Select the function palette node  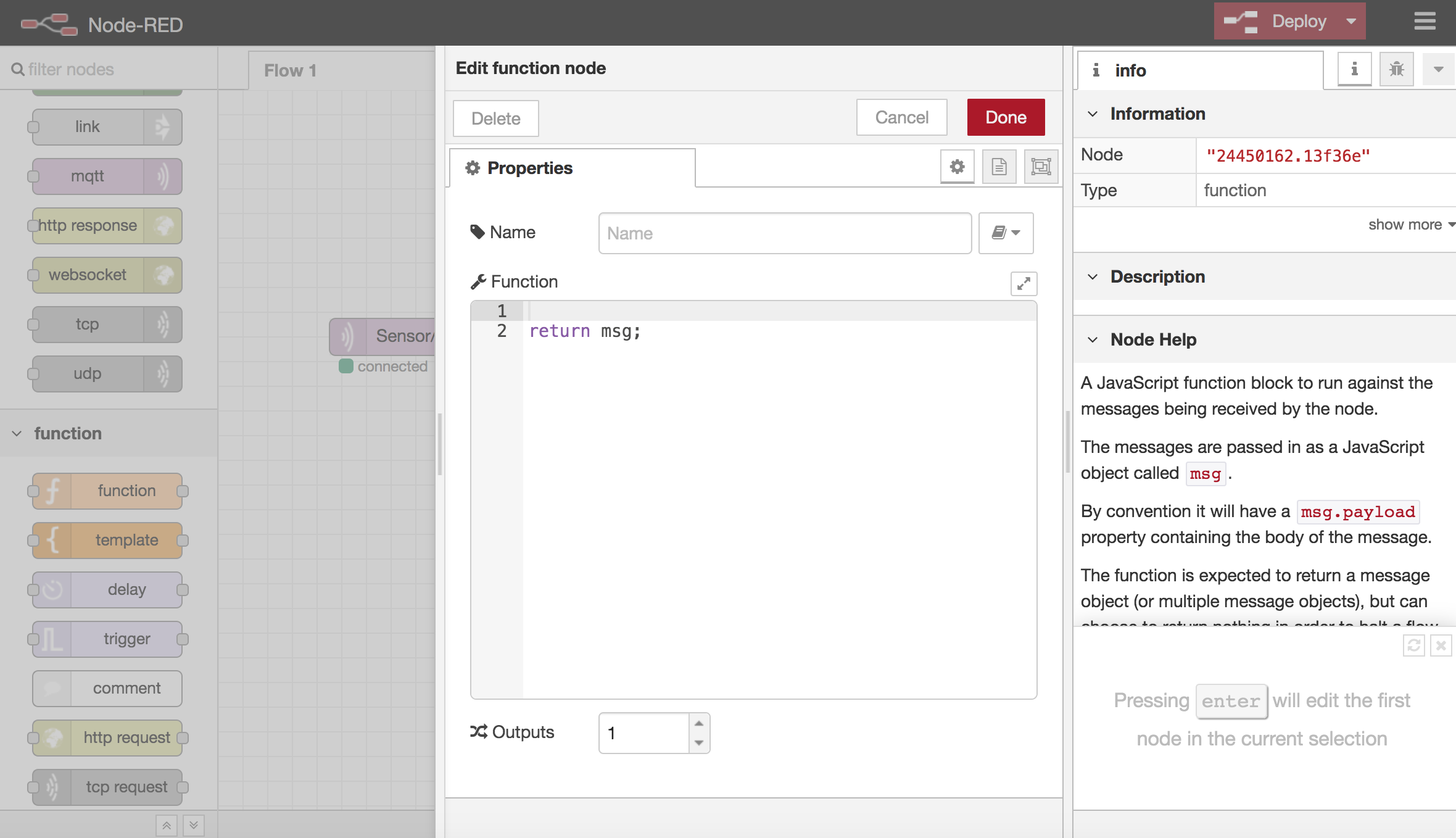coord(107,491)
